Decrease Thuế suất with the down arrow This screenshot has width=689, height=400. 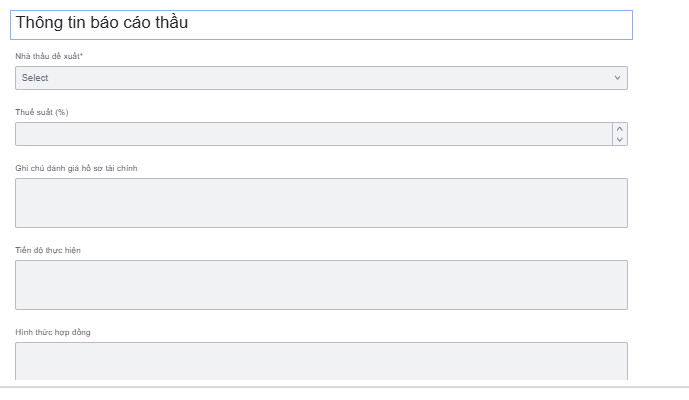[x=620, y=140]
